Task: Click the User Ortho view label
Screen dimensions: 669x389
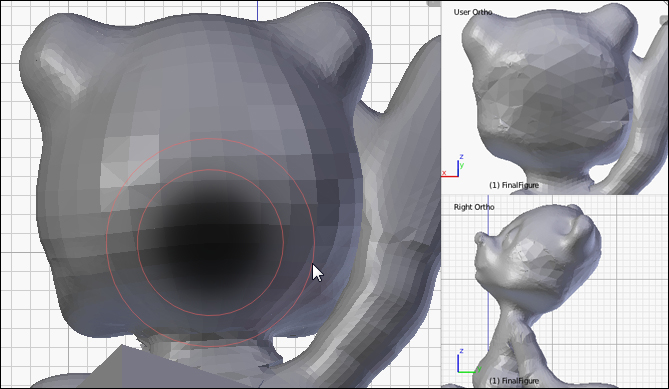Action: pos(473,12)
